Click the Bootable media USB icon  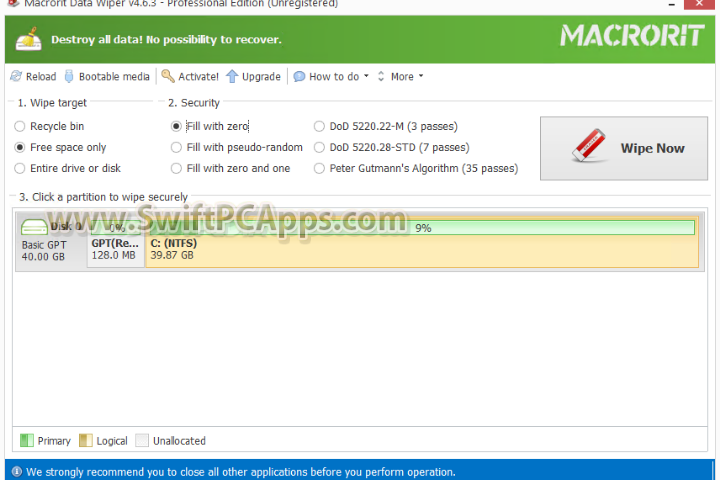[69, 76]
